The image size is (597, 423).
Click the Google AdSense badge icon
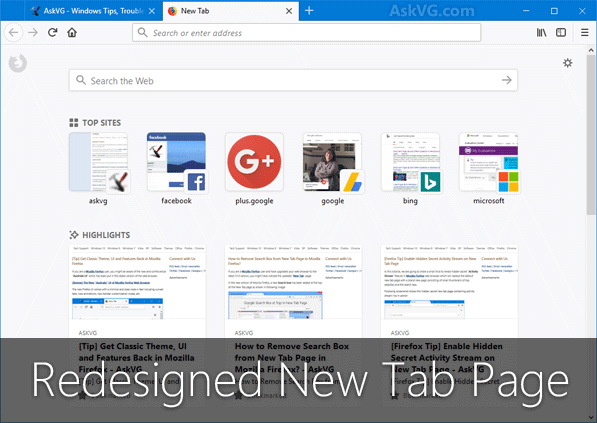point(353,182)
